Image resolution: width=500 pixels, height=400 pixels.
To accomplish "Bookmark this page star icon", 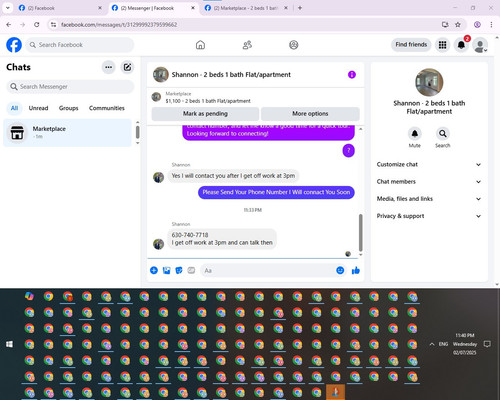I will coord(458,25).
